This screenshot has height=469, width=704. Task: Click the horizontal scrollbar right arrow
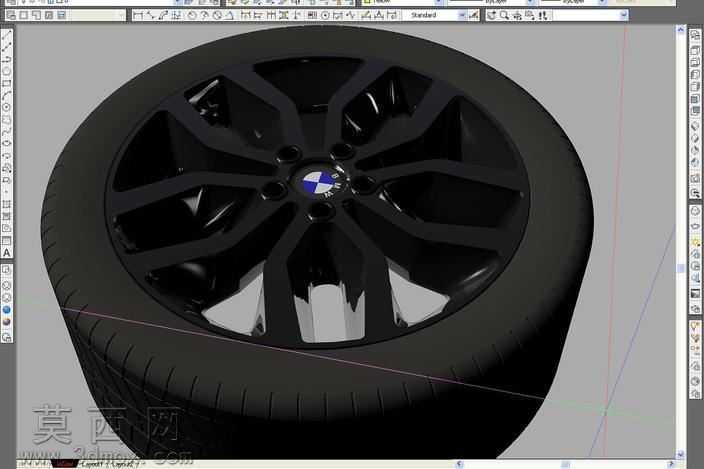(670, 464)
